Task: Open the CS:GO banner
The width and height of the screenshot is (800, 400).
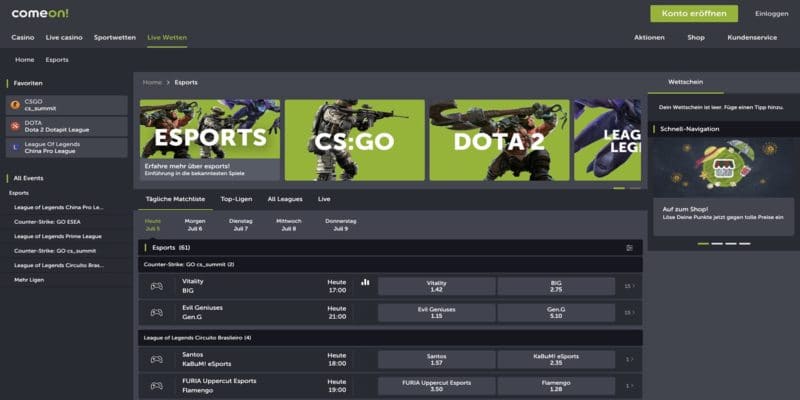Action: [x=355, y=140]
